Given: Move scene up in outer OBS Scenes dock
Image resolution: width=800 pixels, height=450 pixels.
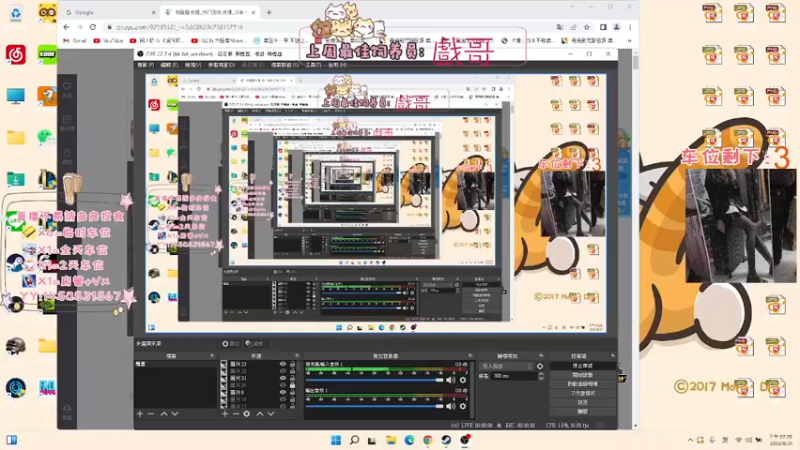Looking at the screenshot, I should pos(164,414).
